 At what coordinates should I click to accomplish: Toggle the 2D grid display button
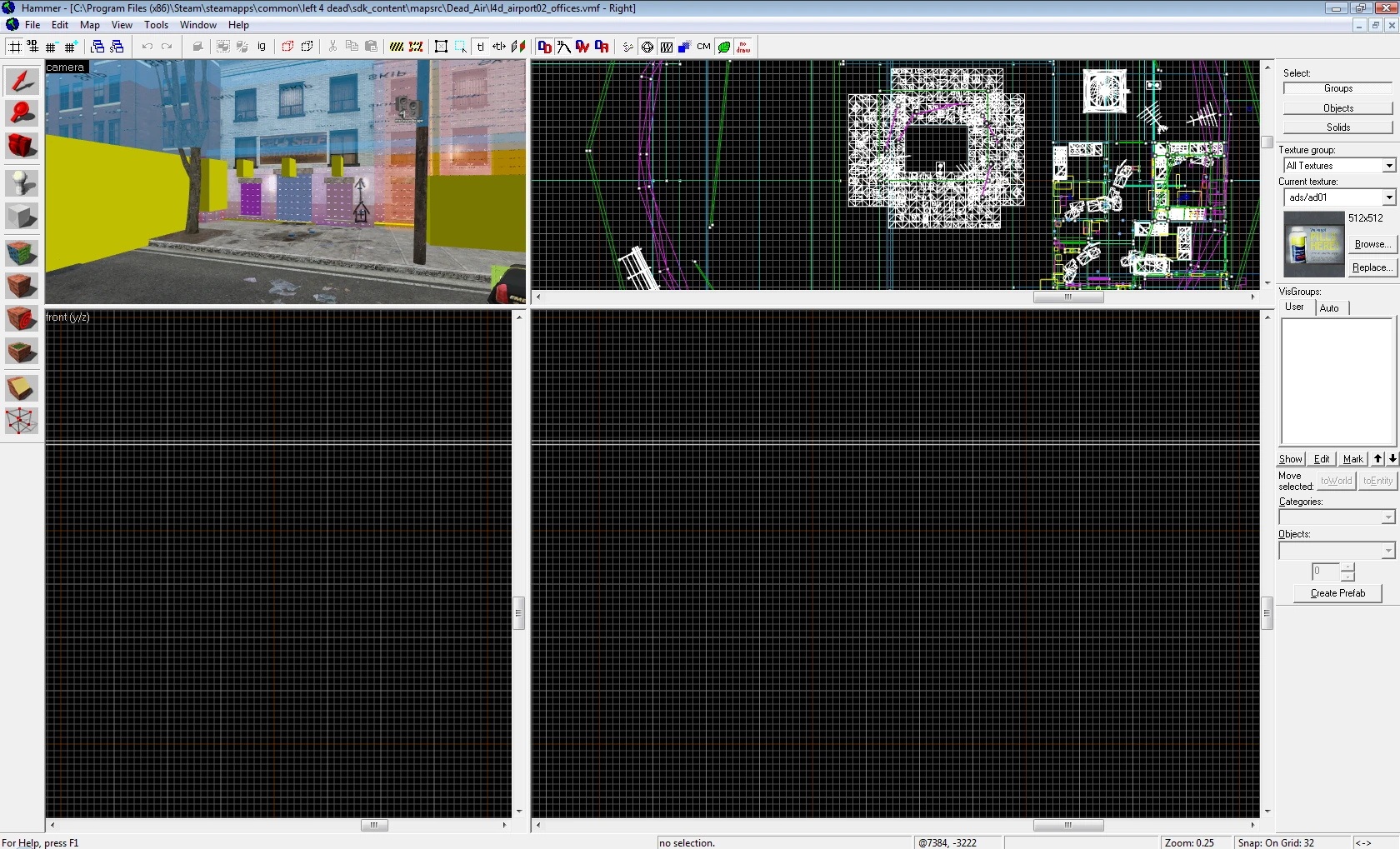(x=14, y=47)
